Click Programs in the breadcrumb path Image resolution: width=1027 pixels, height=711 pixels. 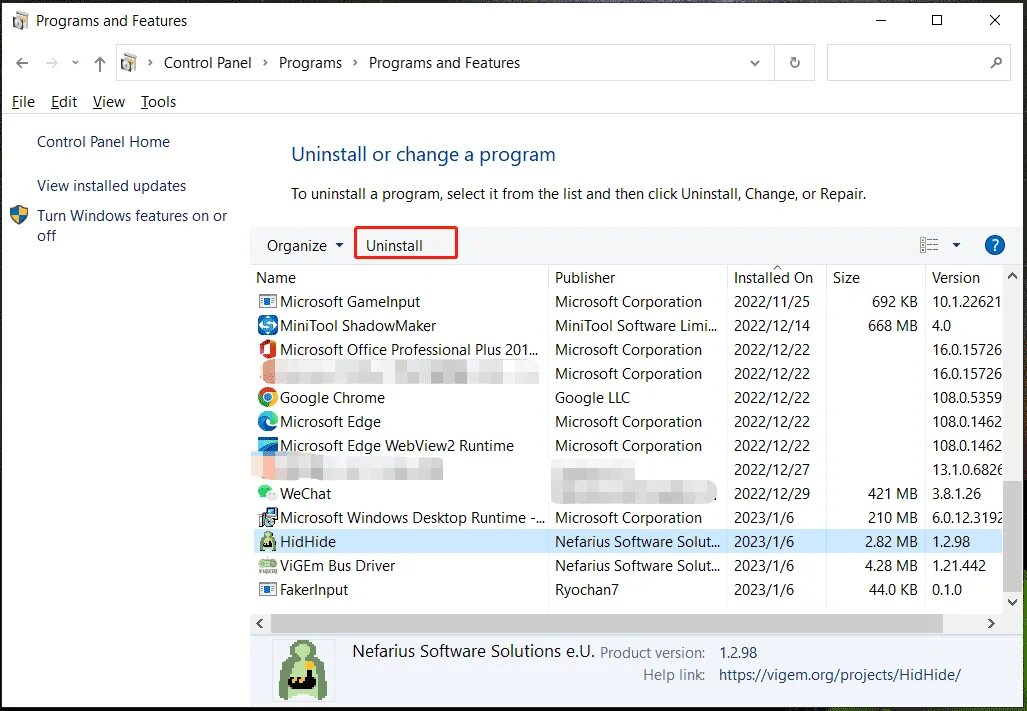[310, 63]
